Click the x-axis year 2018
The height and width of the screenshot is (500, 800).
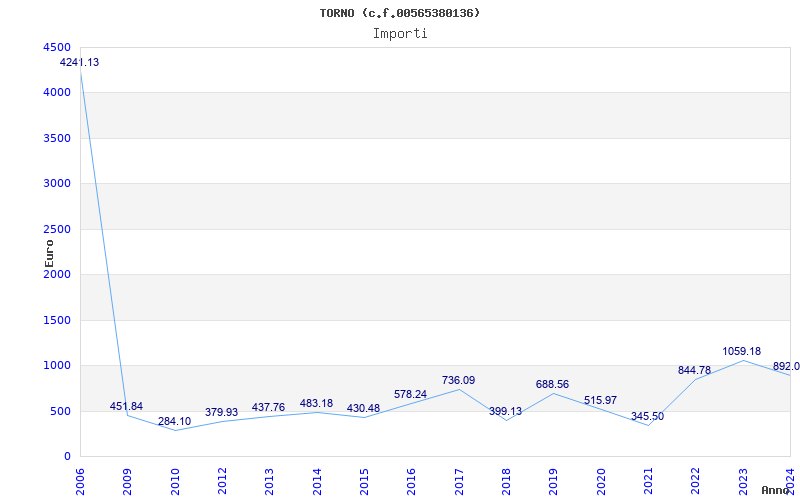pyautogui.click(x=506, y=482)
